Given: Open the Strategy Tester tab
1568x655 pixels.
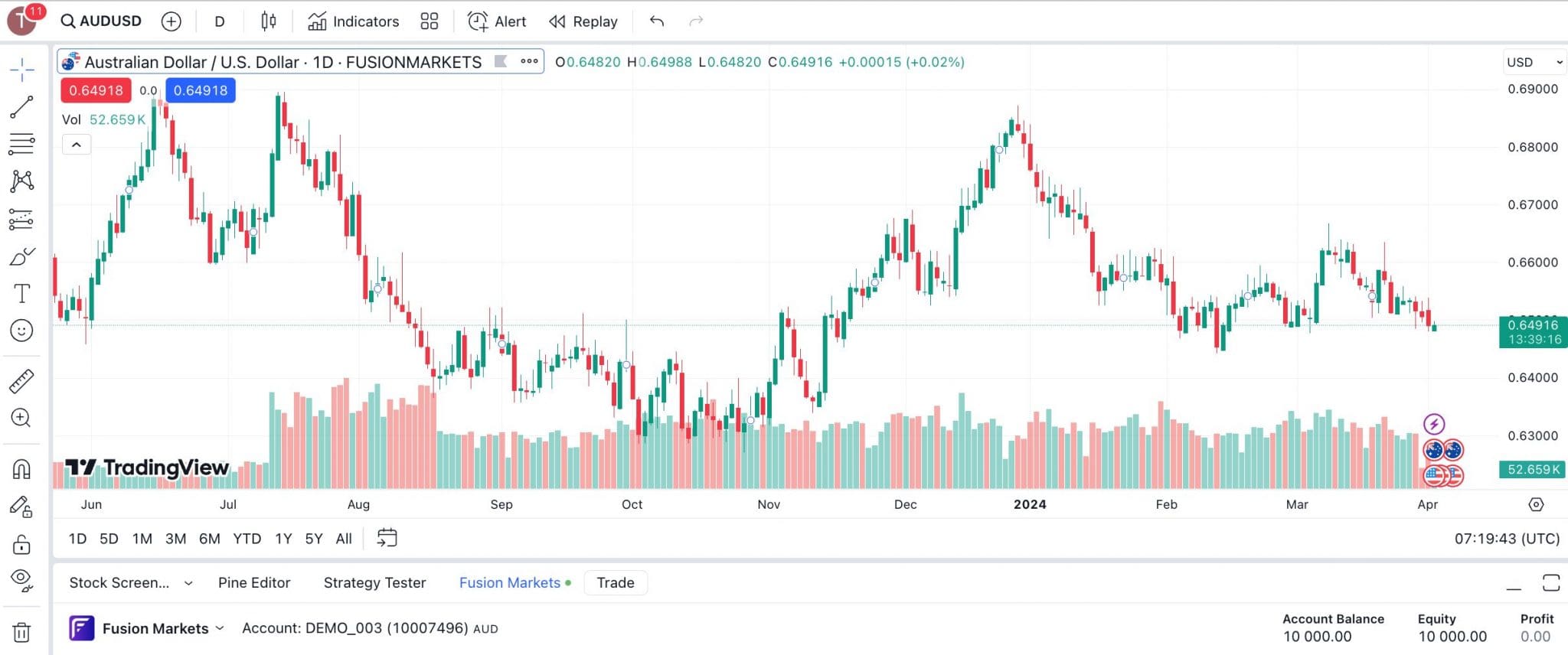Looking at the screenshot, I should [374, 583].
